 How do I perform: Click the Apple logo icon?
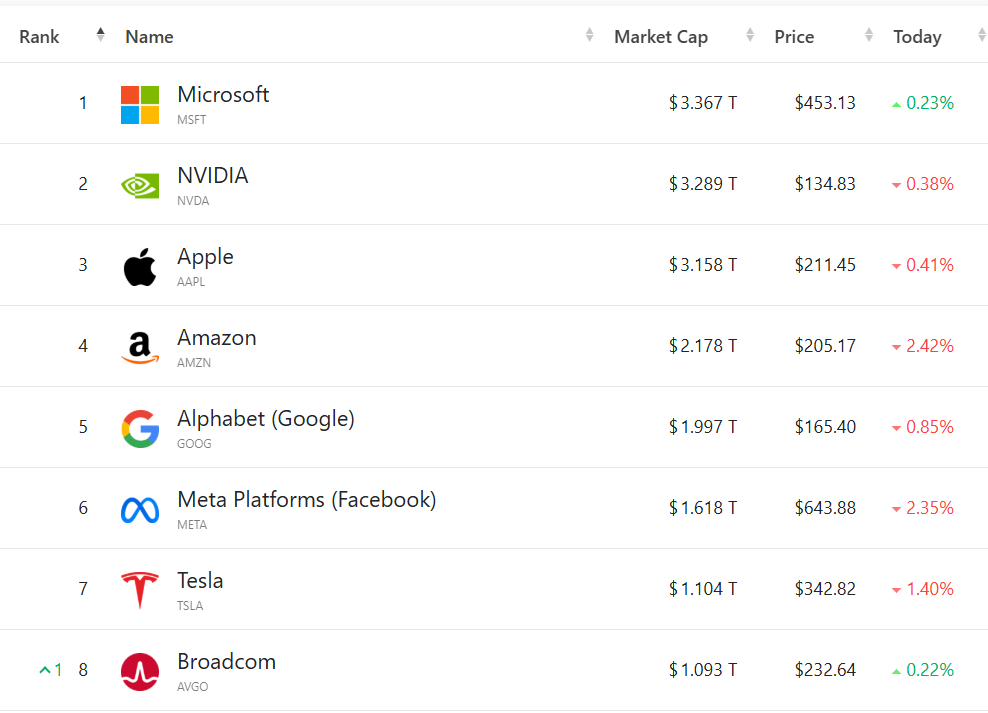[140, 267]
